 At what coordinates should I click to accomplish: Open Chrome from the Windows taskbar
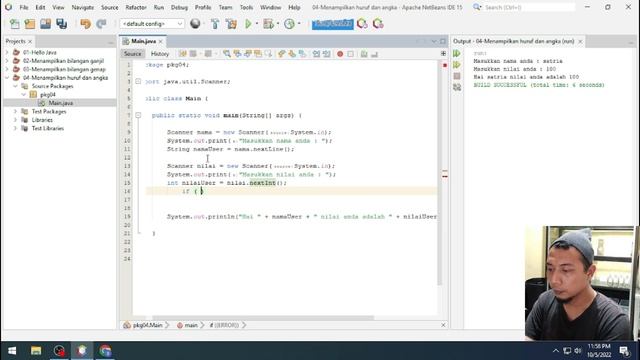105,351
